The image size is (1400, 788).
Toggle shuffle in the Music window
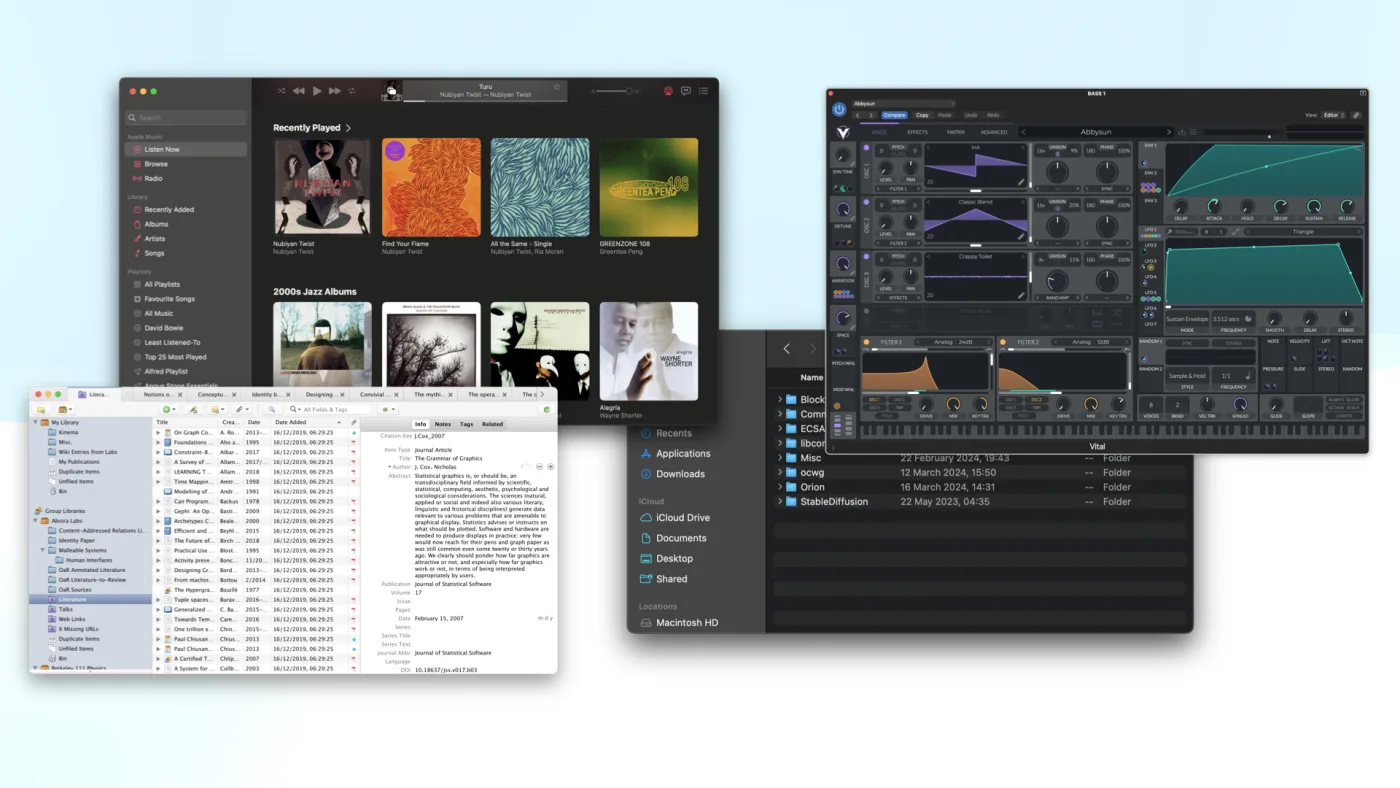pos(281,91)
